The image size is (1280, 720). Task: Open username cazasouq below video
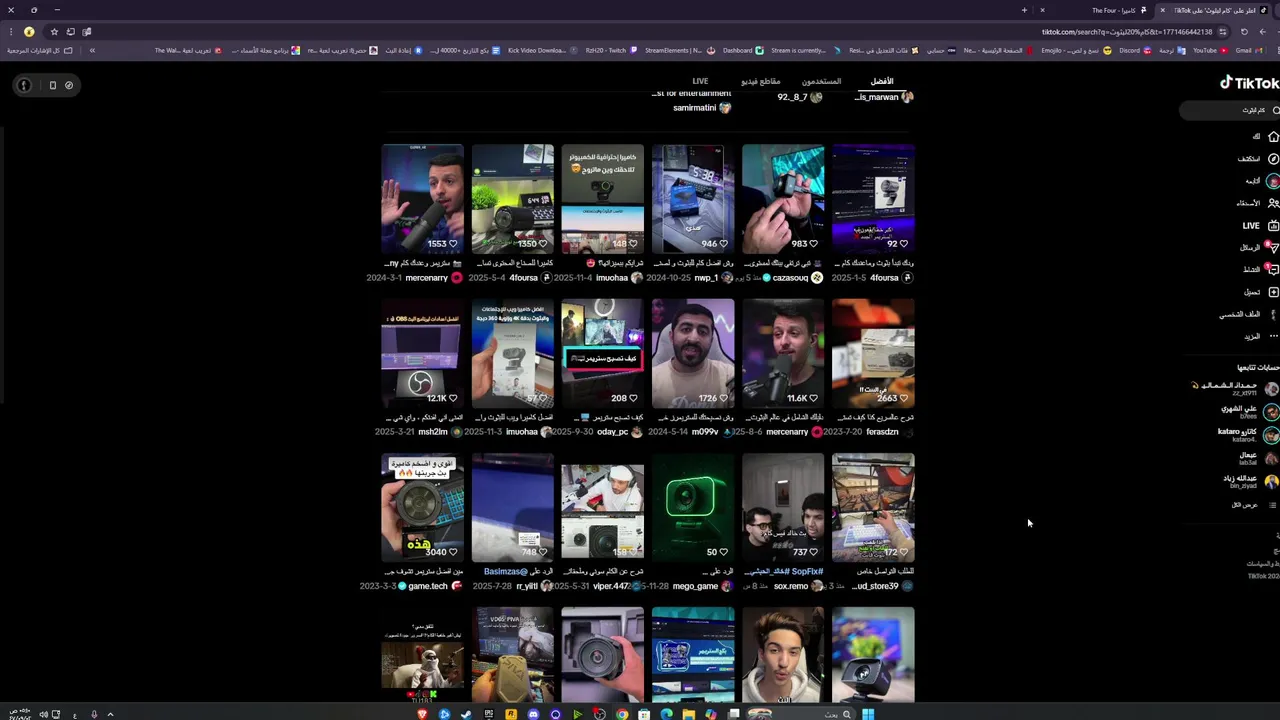coord(790,278)
